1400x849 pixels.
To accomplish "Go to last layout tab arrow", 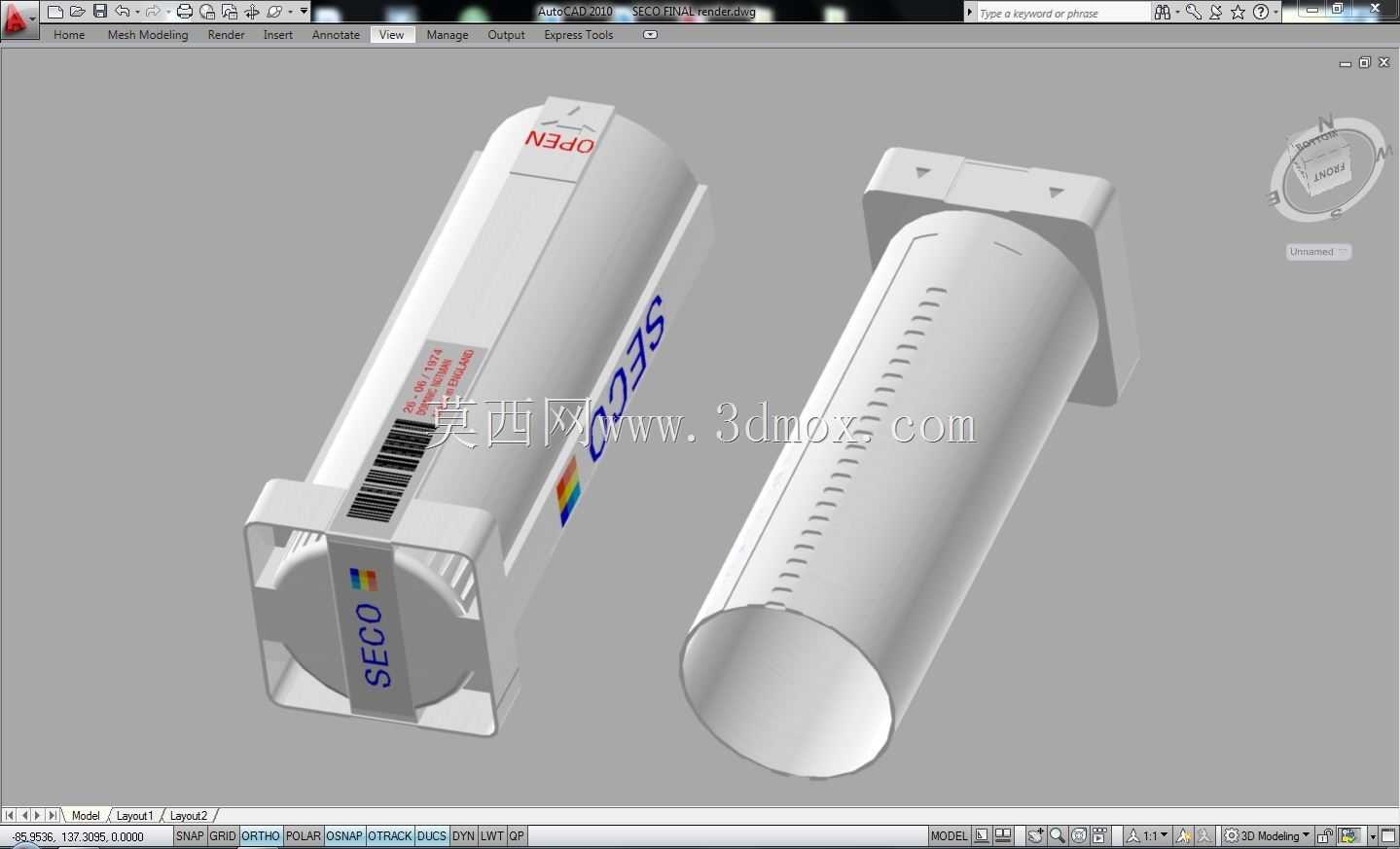I will click(53, 816).
